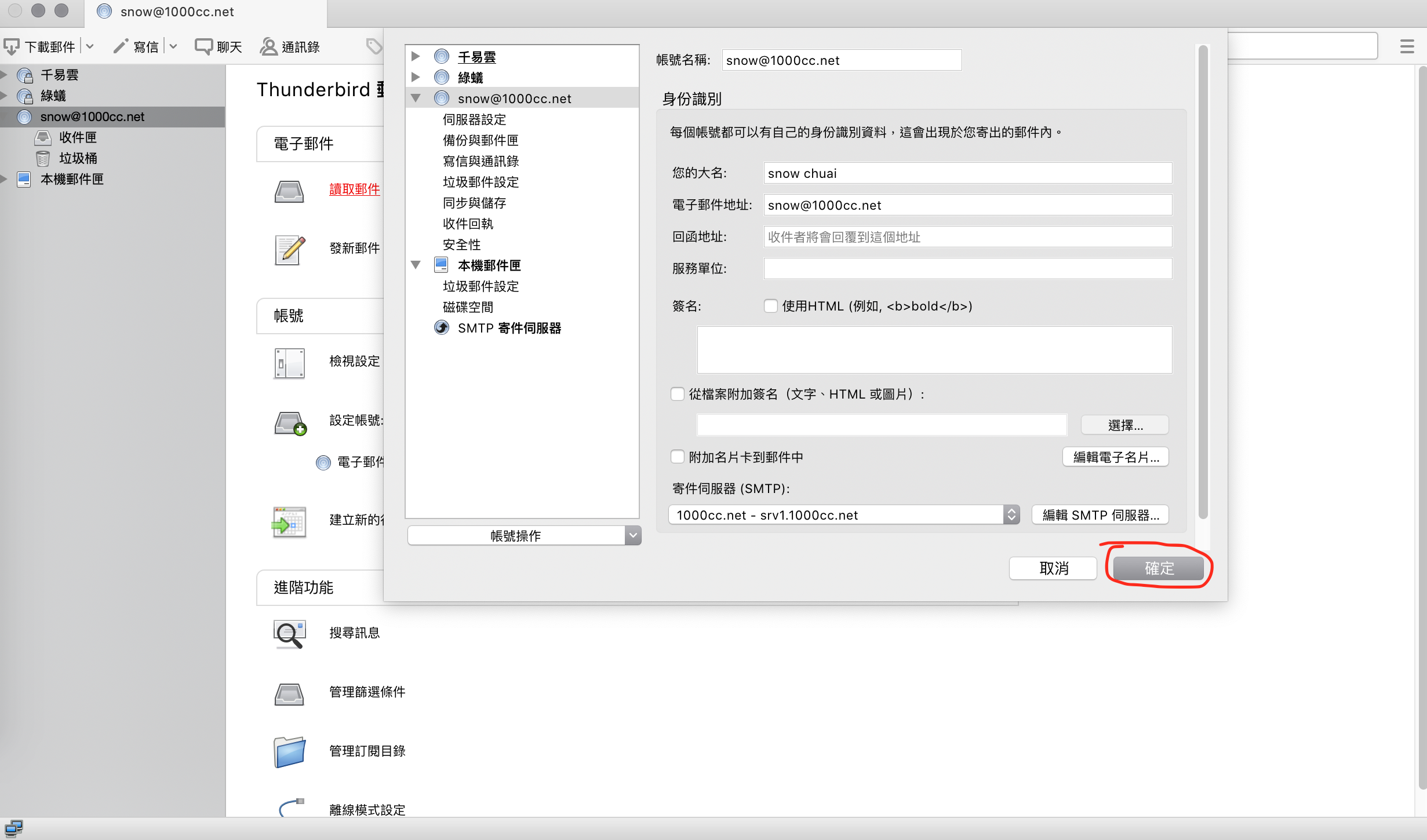Click the Read Messages (讀取郵件) link
1427x840 pixels.
(355, 189)
